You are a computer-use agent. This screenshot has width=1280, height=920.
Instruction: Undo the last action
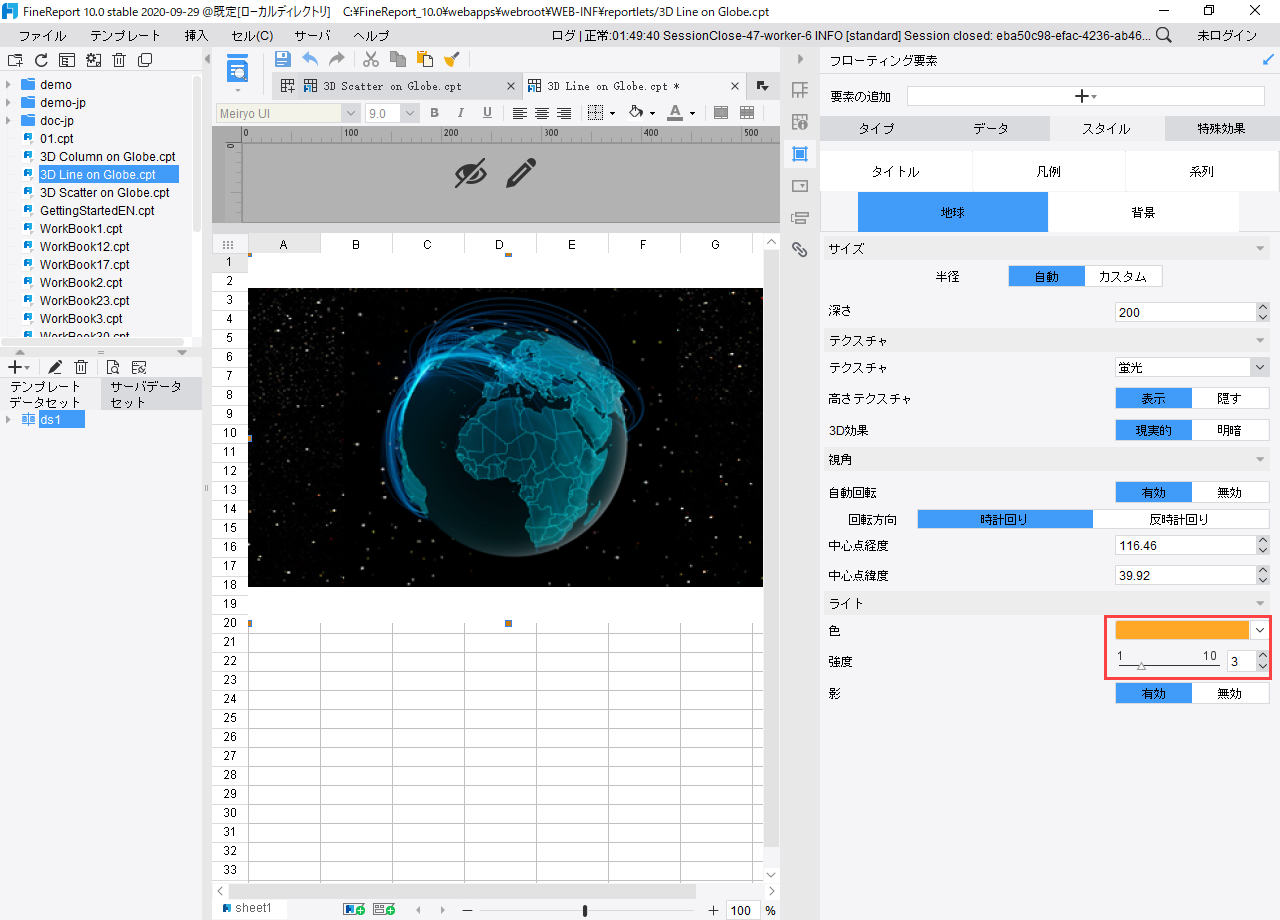[310, 59]
